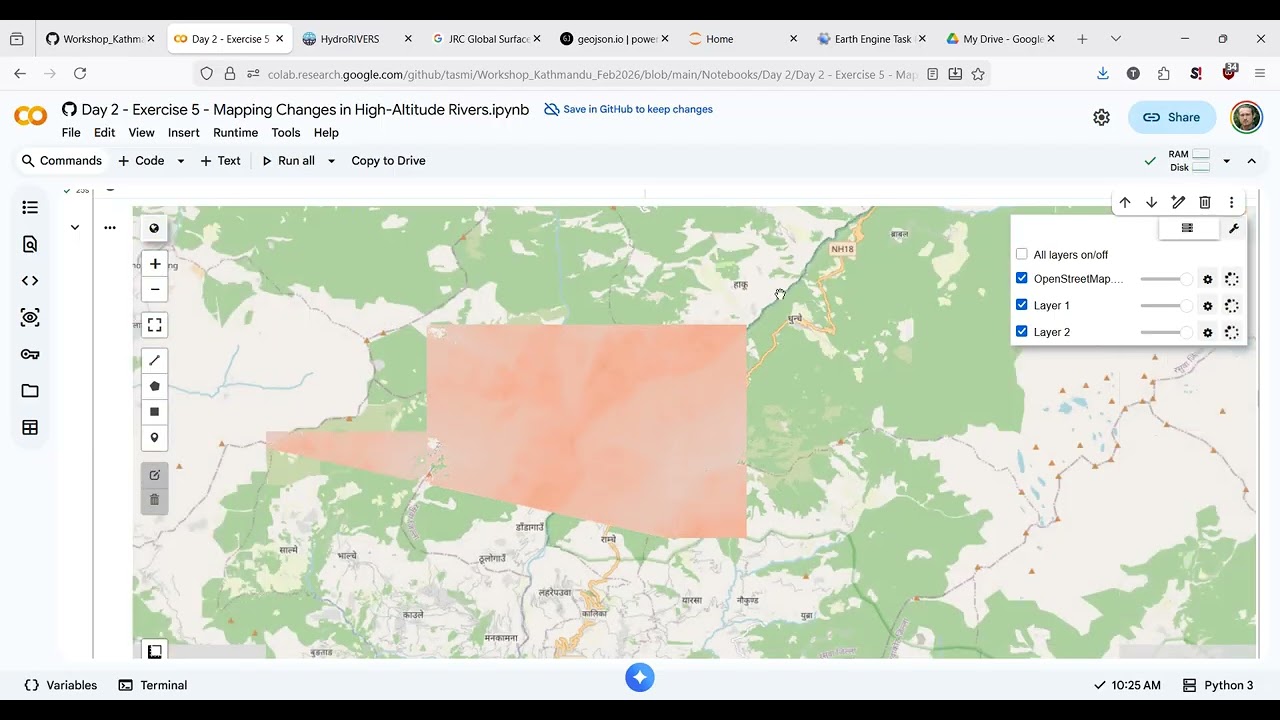Open the cell ellipsis options
Viewport: 1280px width, 720px height.
coord(110,228)
